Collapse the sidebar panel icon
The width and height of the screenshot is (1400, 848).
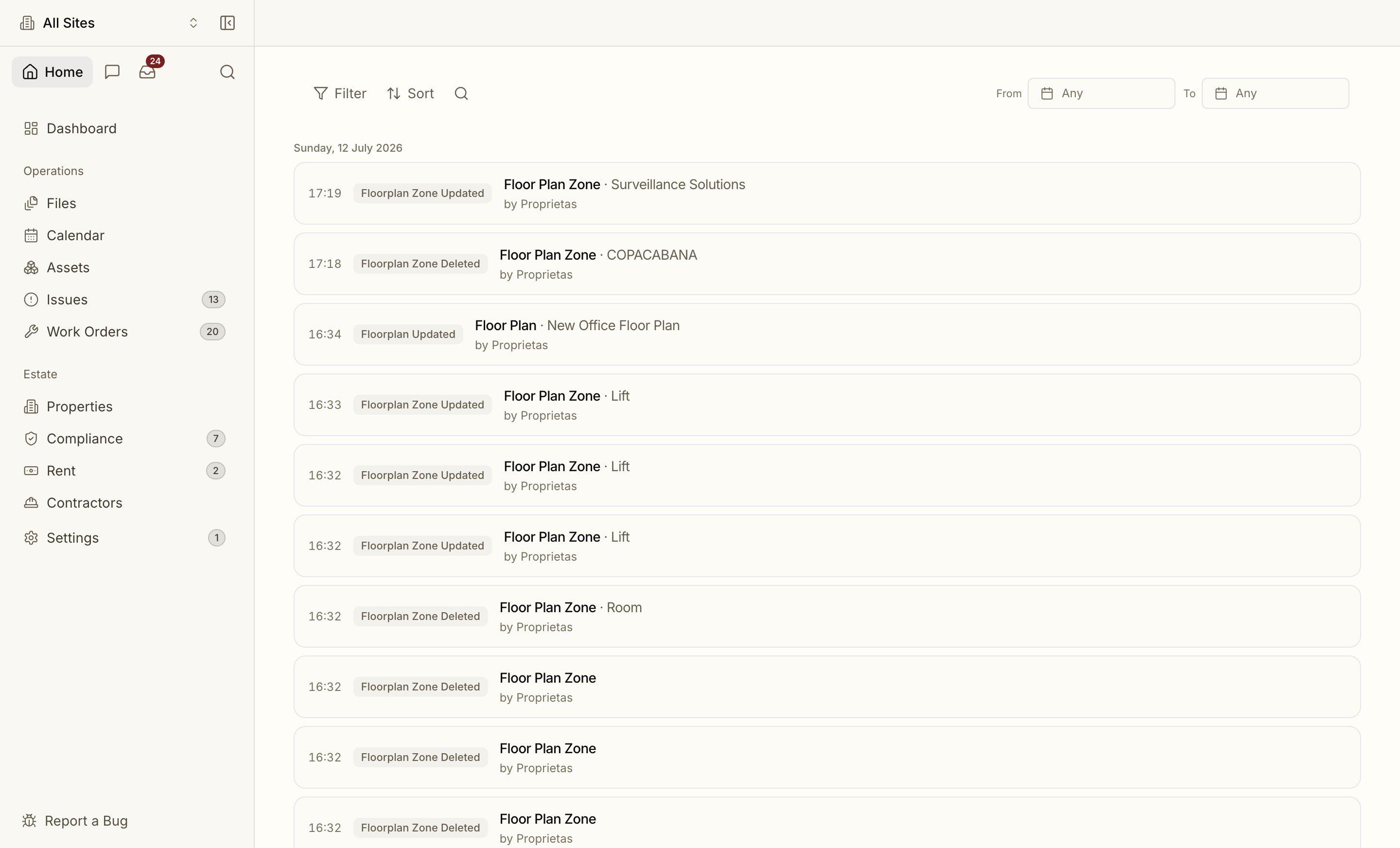pyautogui.click(x=227, y=23)
